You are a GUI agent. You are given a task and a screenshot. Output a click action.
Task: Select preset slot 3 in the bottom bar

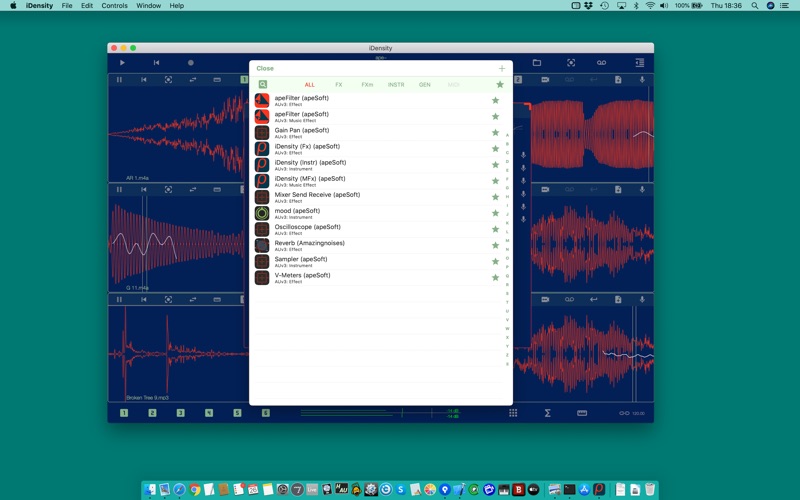(x=181, y=413)
